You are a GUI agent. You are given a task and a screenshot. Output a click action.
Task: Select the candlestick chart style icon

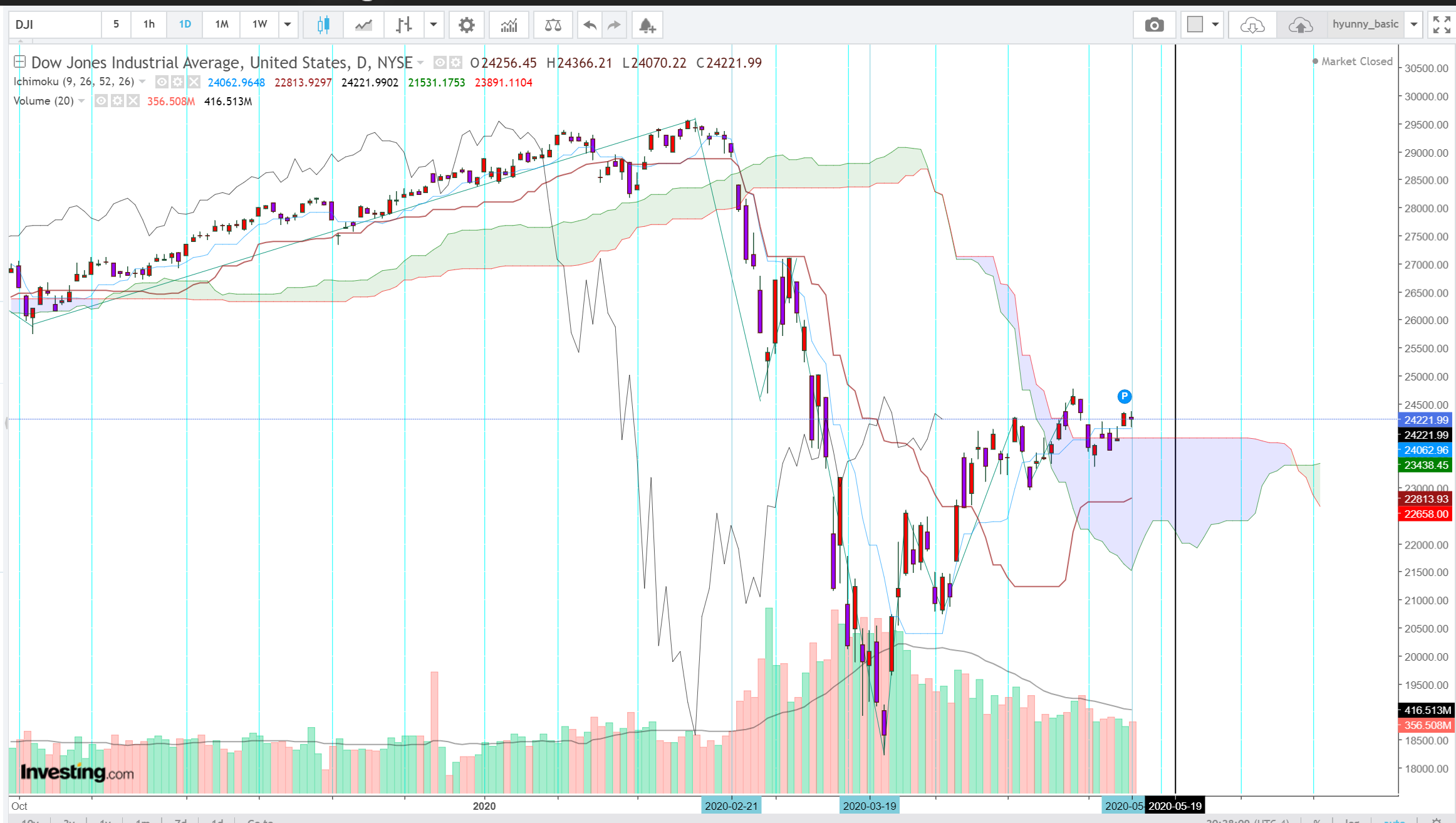click(x=323, y=25)
